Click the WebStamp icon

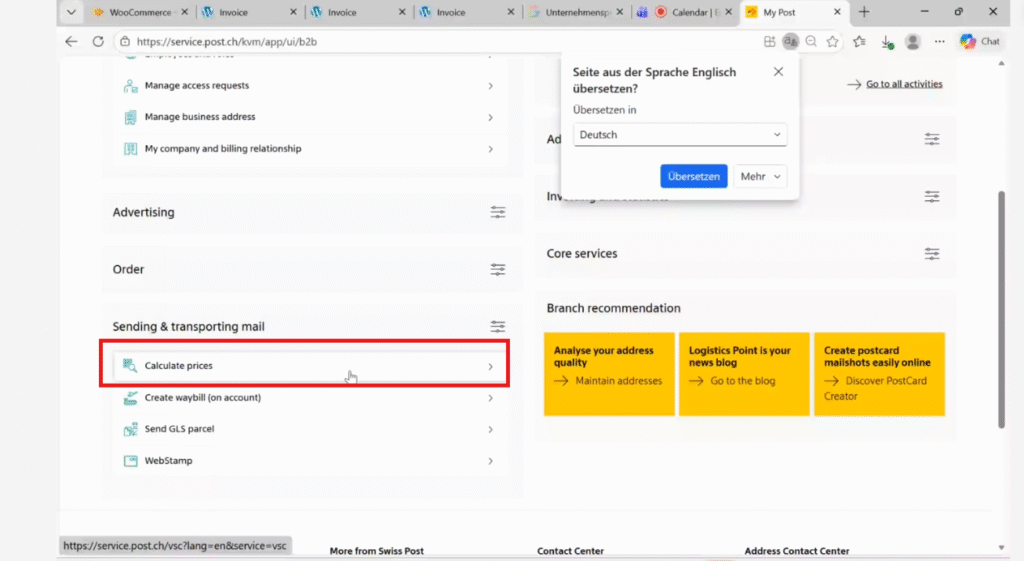[130, 461]
